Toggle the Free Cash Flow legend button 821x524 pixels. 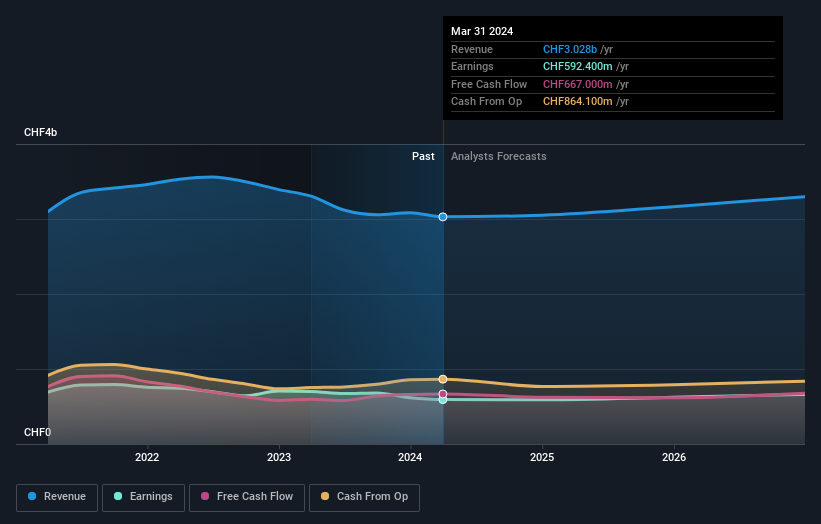point(247,497)
